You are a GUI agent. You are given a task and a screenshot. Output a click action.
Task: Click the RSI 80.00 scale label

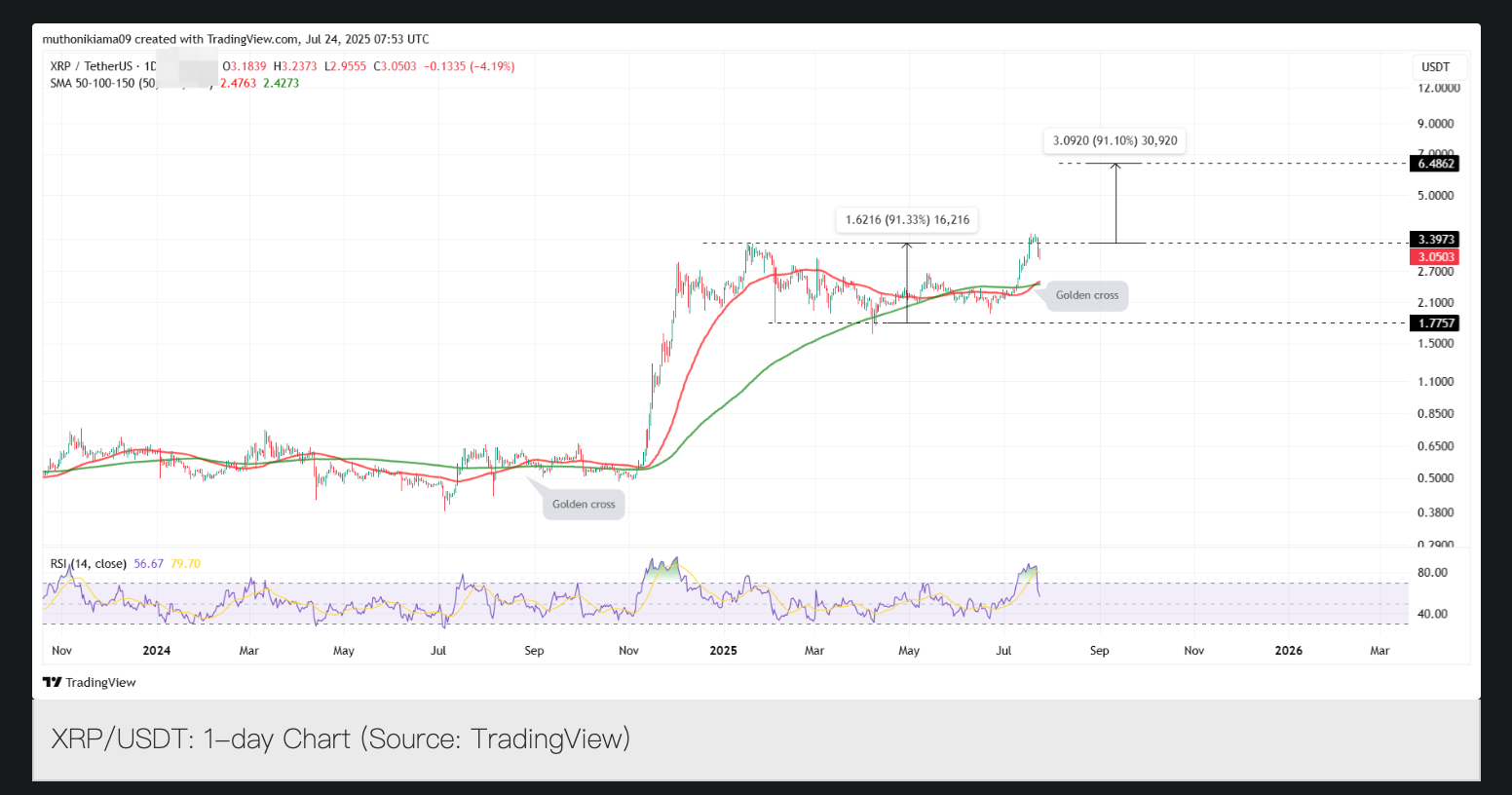point(1432,573)
